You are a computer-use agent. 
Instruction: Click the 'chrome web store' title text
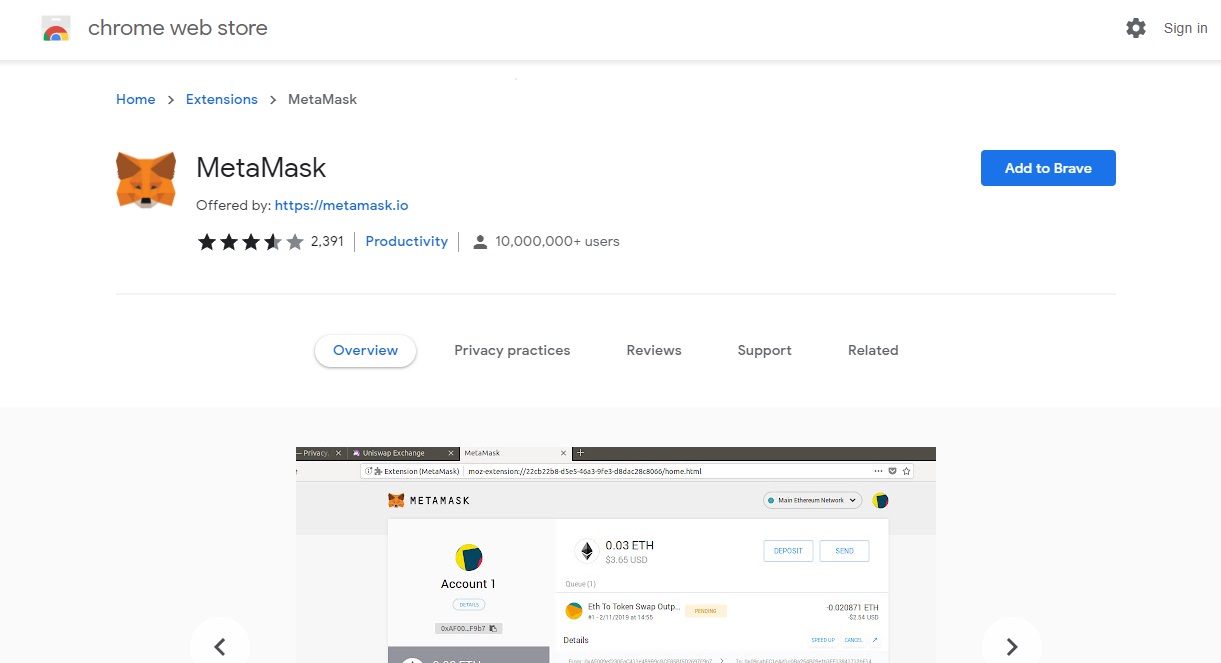point(178,28)
